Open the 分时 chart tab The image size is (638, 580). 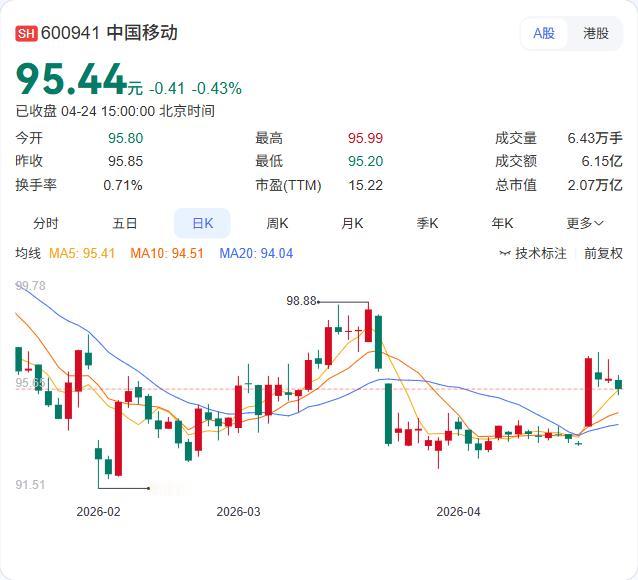coord(46,223)
